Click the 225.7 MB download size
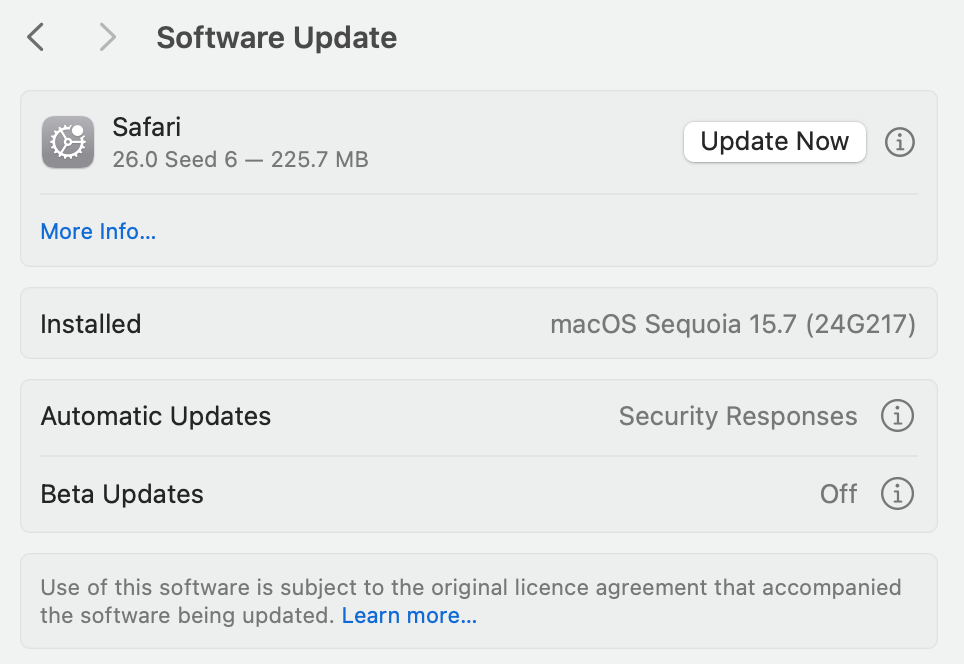 [320, 159]
